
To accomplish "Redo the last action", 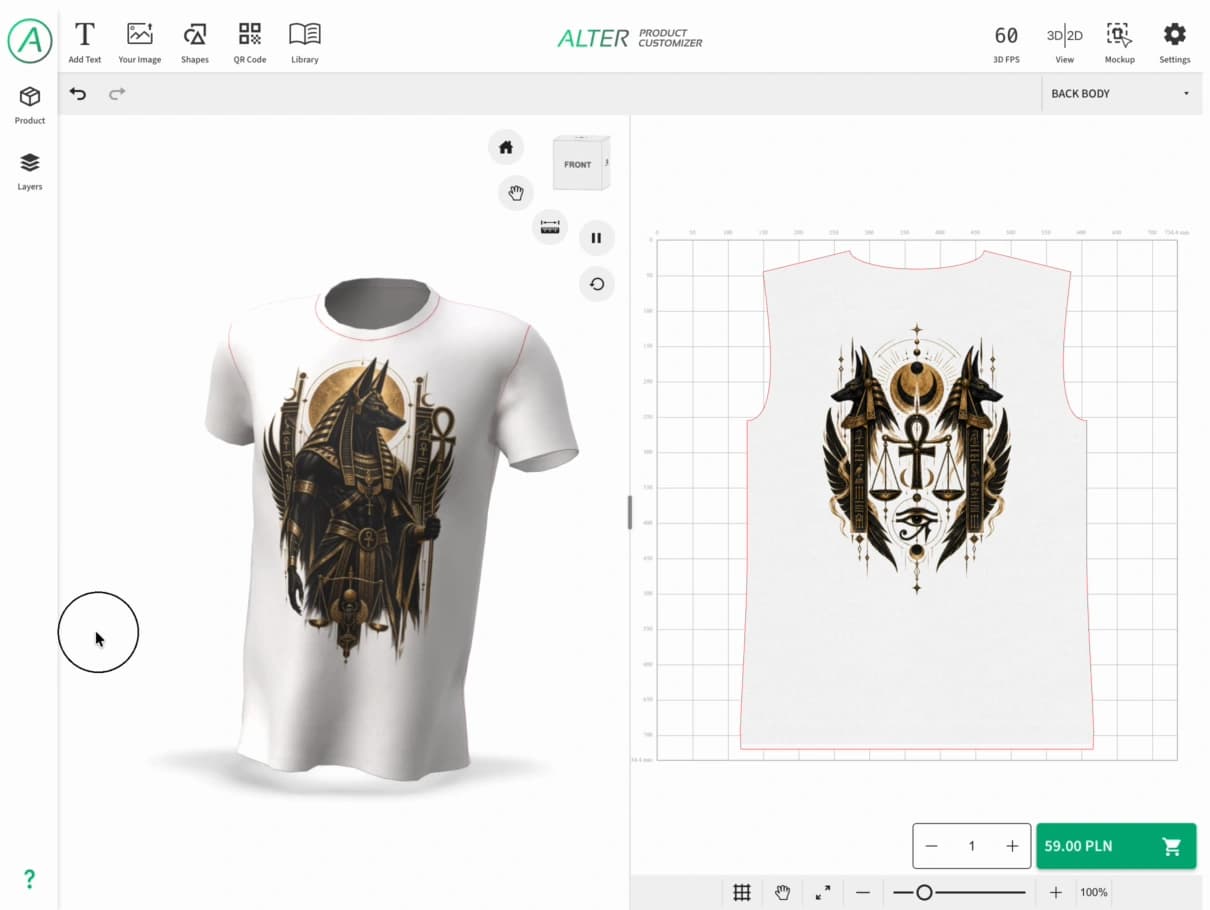I will click(x=117, y=94).
